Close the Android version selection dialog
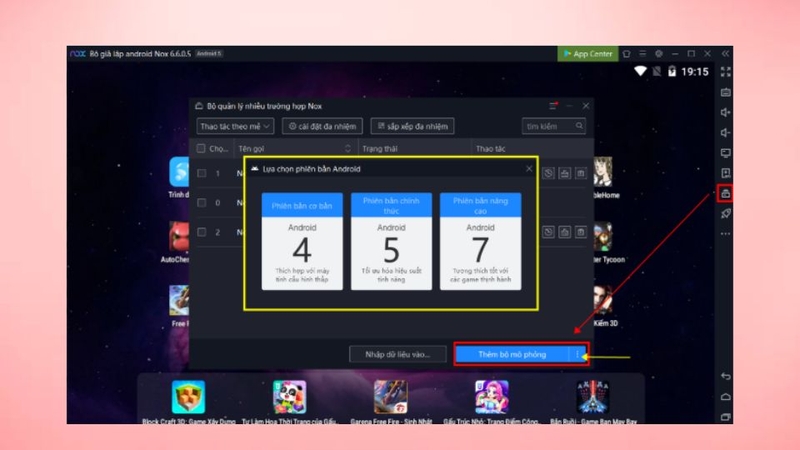800x450 pixels. [x=529, y=168]
